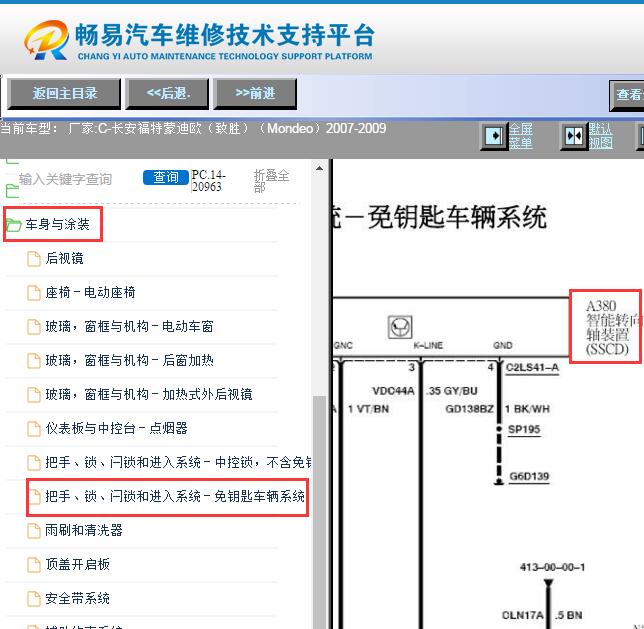This screenshot has height=629, width=644.
Task: Click the page icon beside 顶盖开启板
Action: point(34,565)
